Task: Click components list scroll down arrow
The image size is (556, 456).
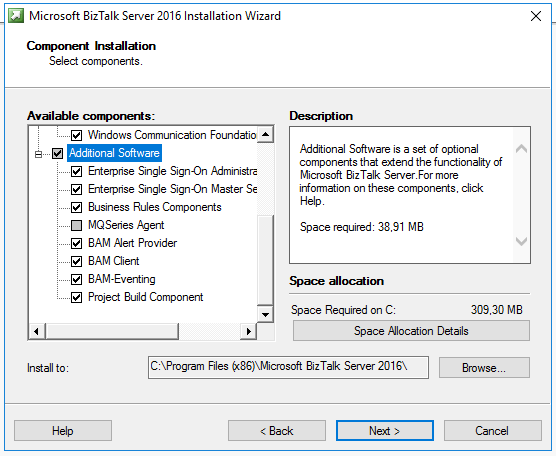Action: point(265,314)
